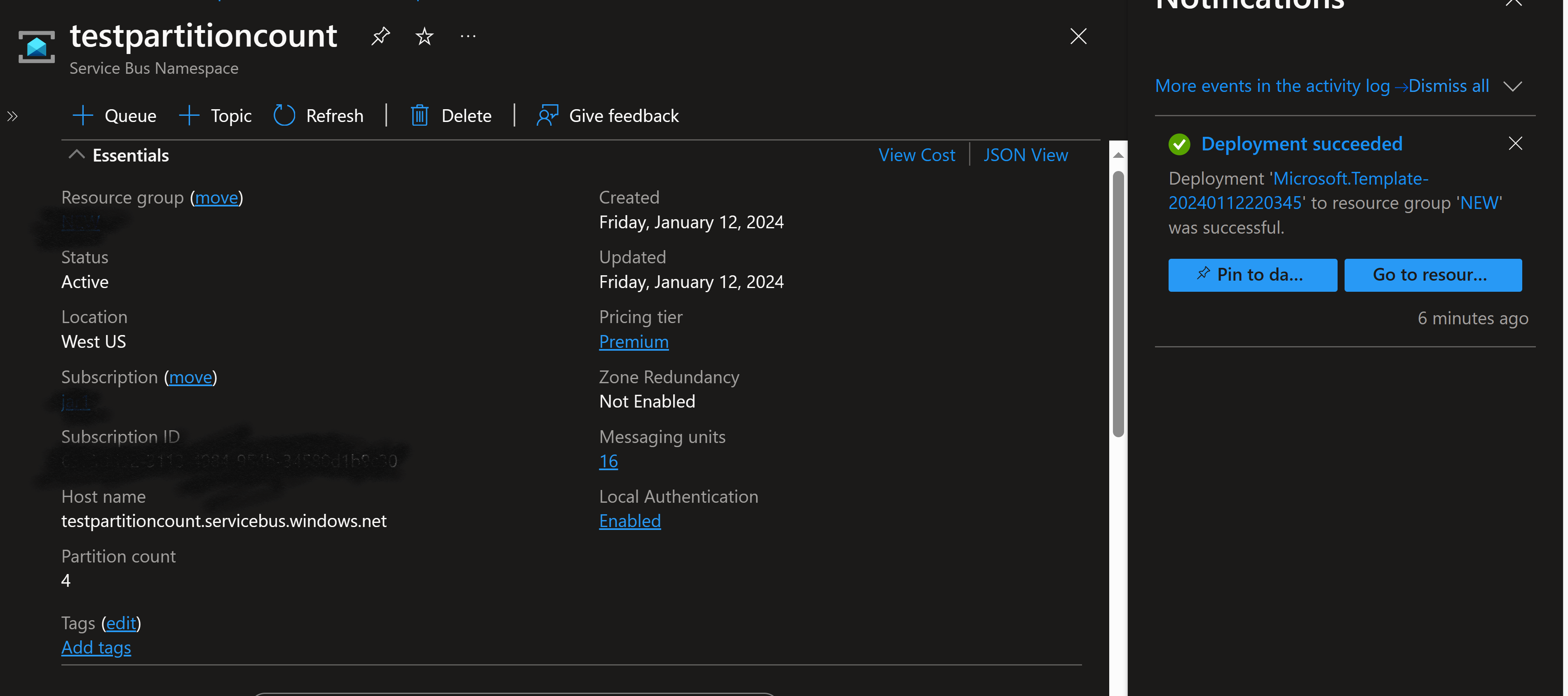Viewport: 1568px width, 696px height.
Task: Expand the Dismiss all dropdown chevron
Action: coord(1513,87)
